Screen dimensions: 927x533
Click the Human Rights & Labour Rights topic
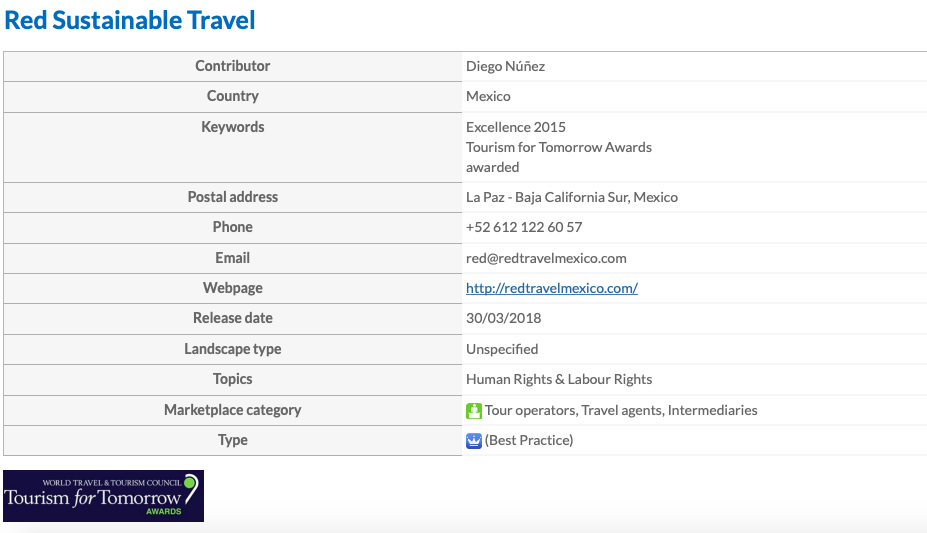tap(559, 379)
